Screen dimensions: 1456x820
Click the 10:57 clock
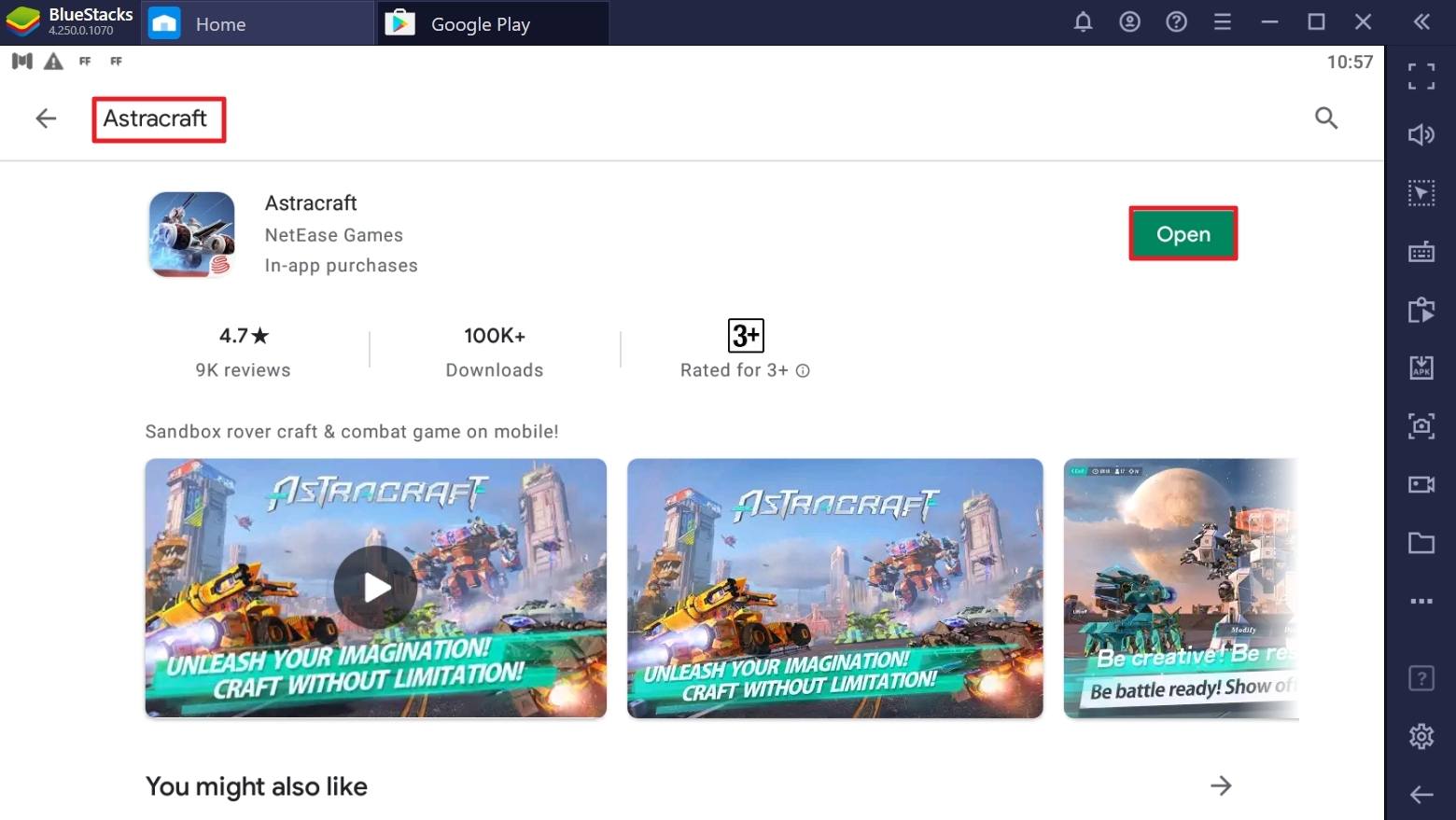[x=1350, y=62]
